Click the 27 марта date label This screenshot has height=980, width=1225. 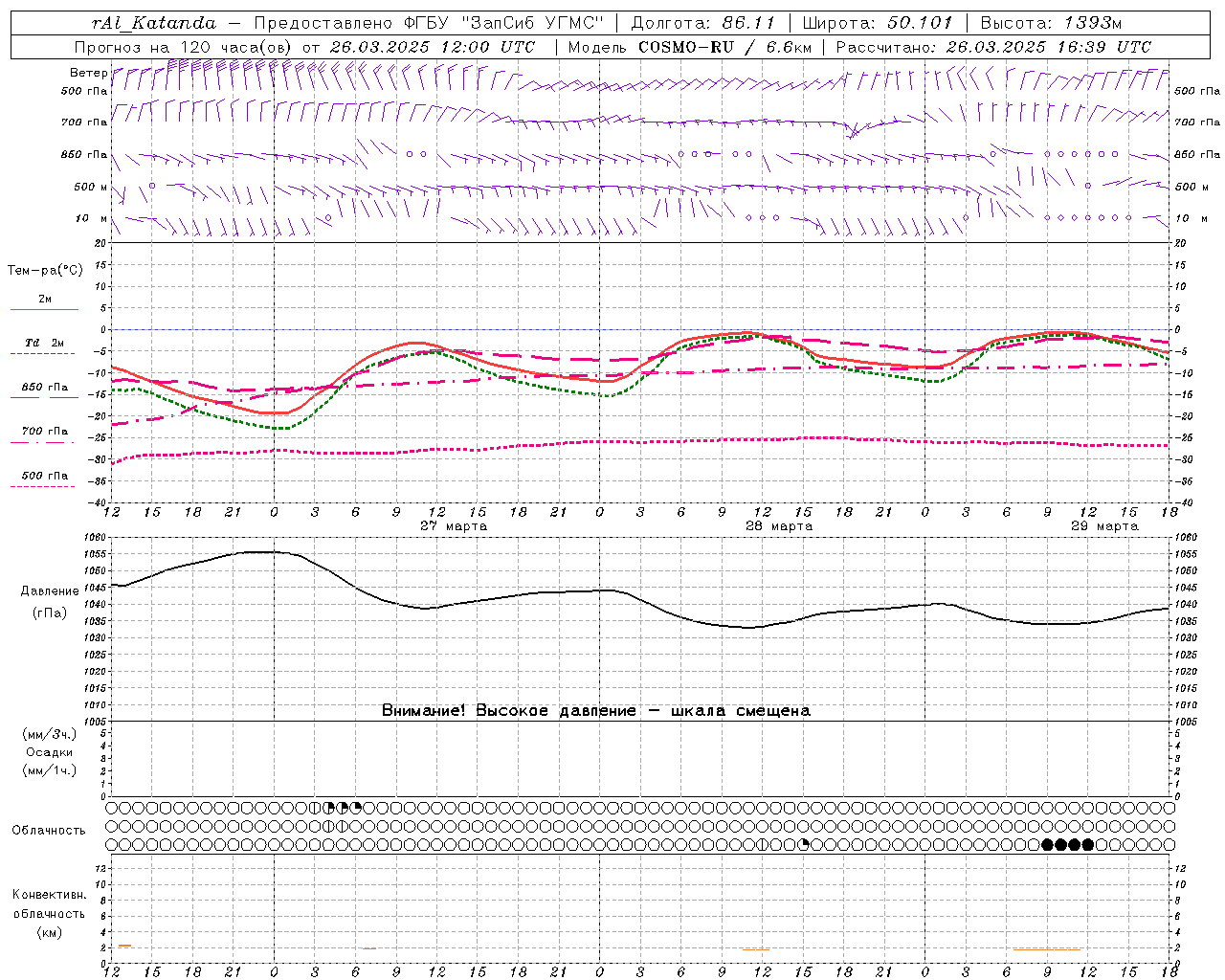click(x=454, y=526)
